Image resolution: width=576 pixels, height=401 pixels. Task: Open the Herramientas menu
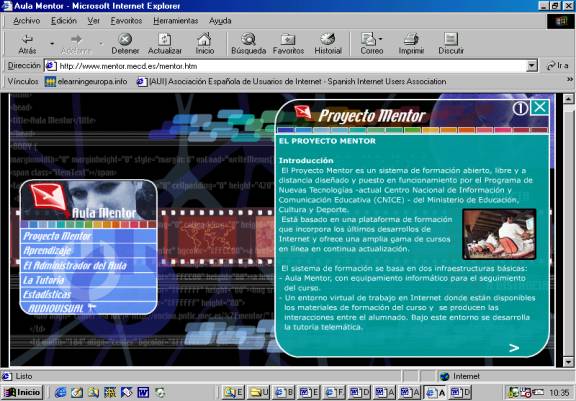pyautogui.click(x=176, y=21)
